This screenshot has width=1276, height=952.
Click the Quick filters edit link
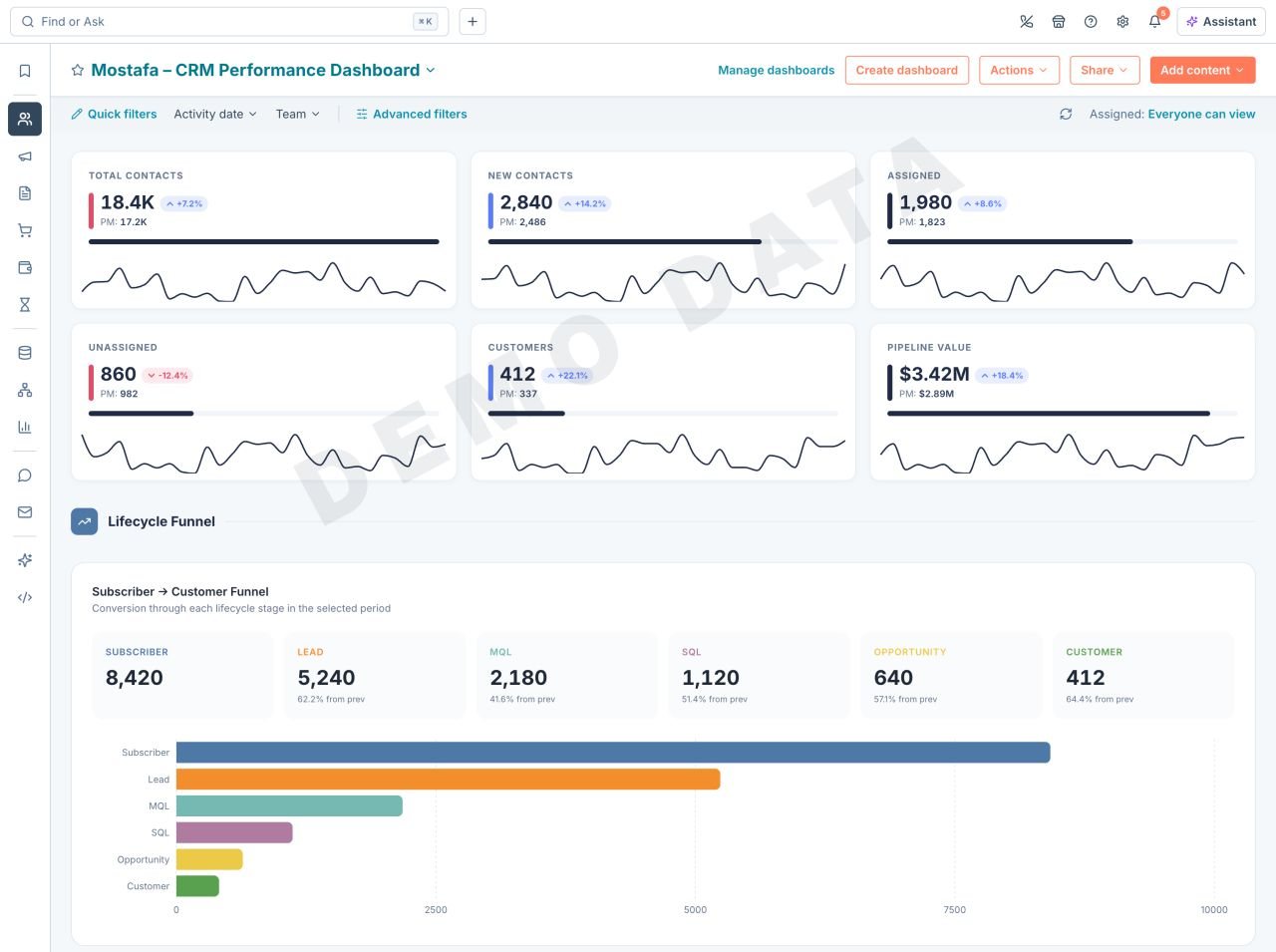click(114, 114)
